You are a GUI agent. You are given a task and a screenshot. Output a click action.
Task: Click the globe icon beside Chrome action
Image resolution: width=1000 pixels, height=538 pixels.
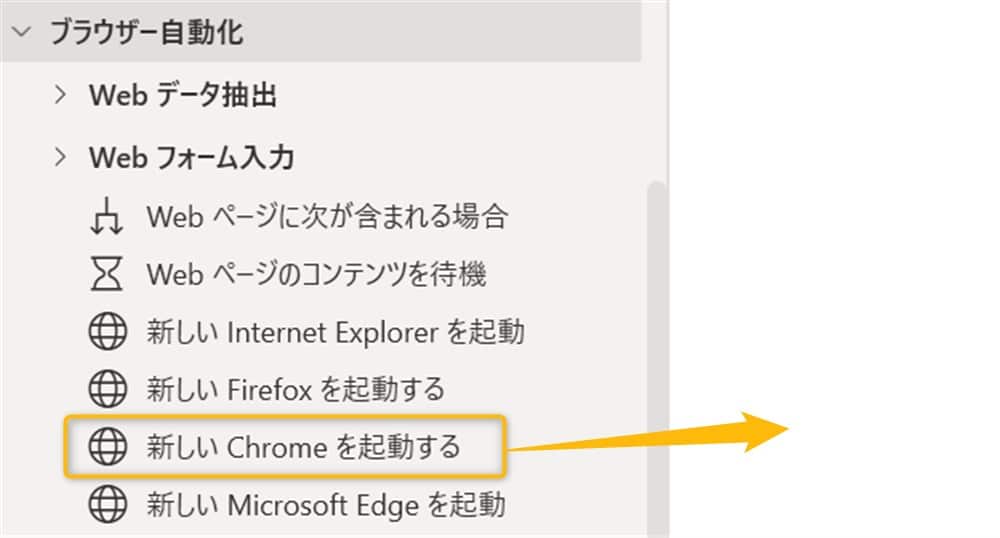click(x=106, y=446)
